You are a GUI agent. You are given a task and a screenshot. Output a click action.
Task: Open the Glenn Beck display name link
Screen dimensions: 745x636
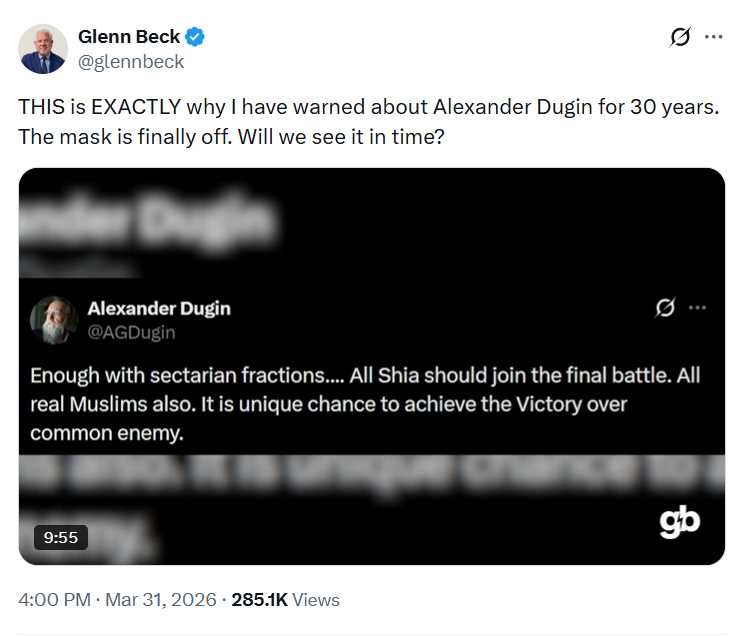129,37
